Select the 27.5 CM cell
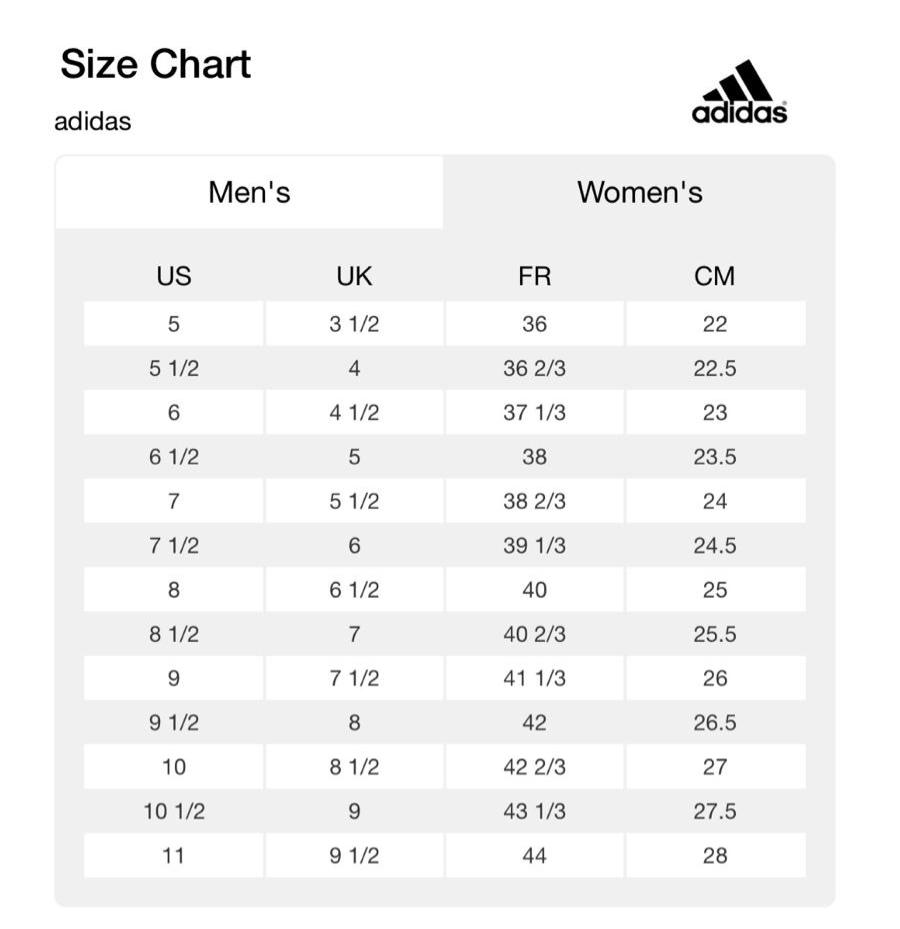 pyautogui.click(x=714, y=811)
